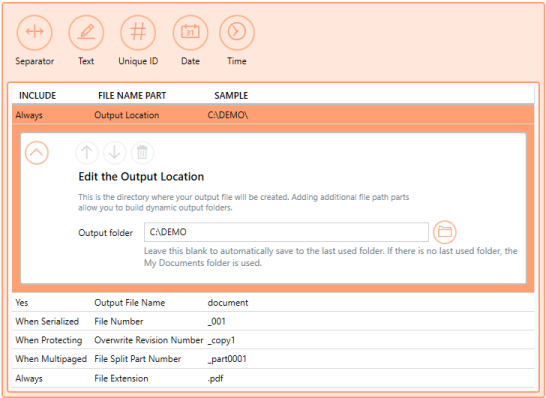Screen dimensions: 546x398
Task: Insert a Unique ID part
Action: (x=138, y=32)
